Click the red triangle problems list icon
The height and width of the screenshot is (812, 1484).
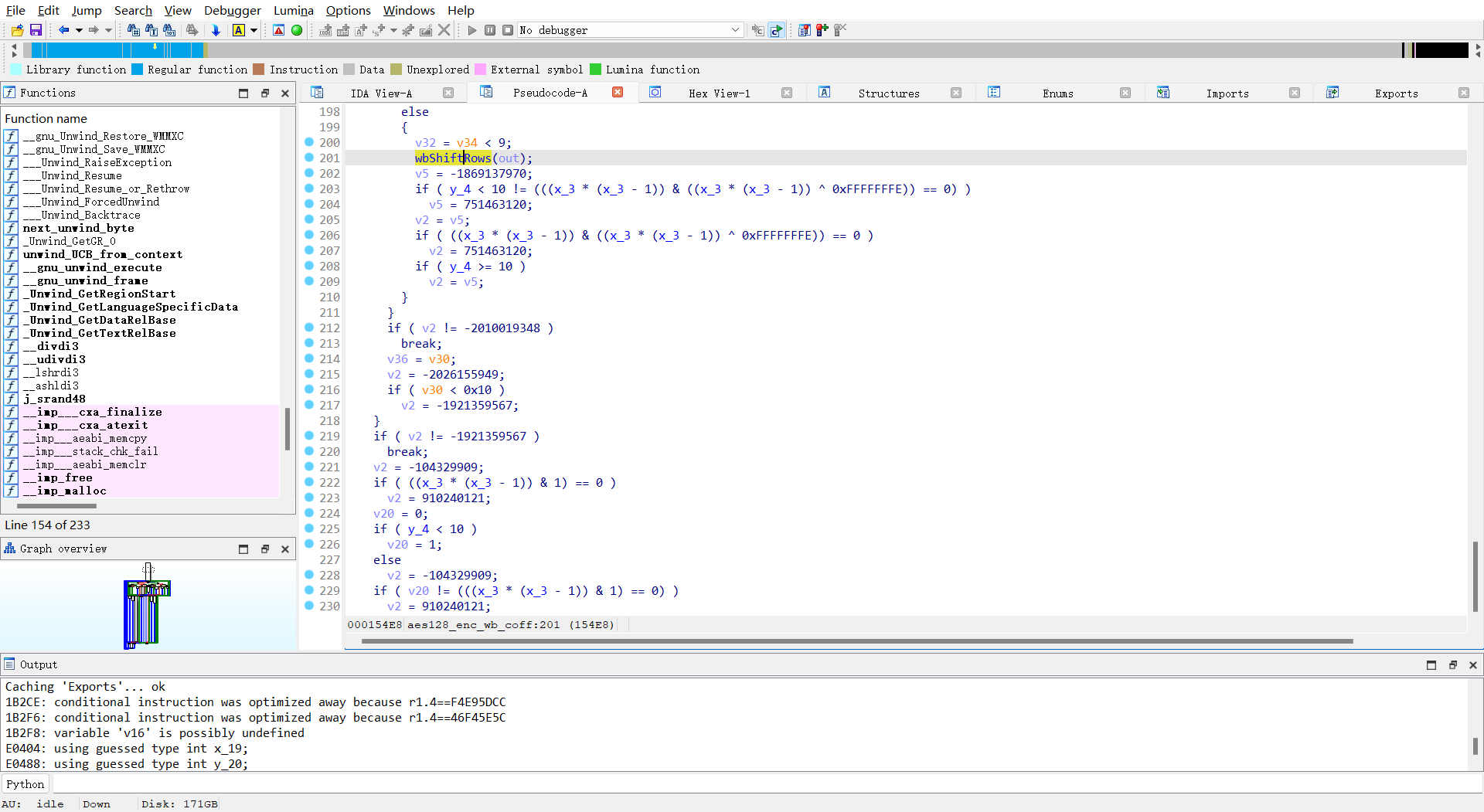coord(279,30)
